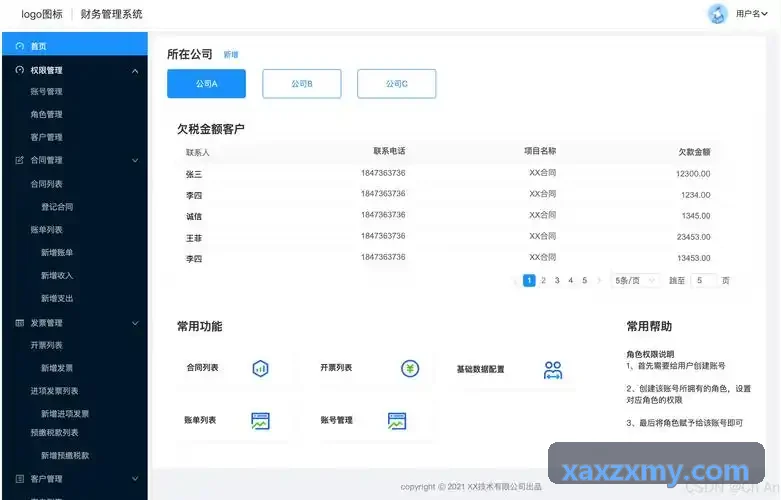This screenshot has height=500, width=781.
Task: Click the 联系人 column header
Action: pos(198,152)
